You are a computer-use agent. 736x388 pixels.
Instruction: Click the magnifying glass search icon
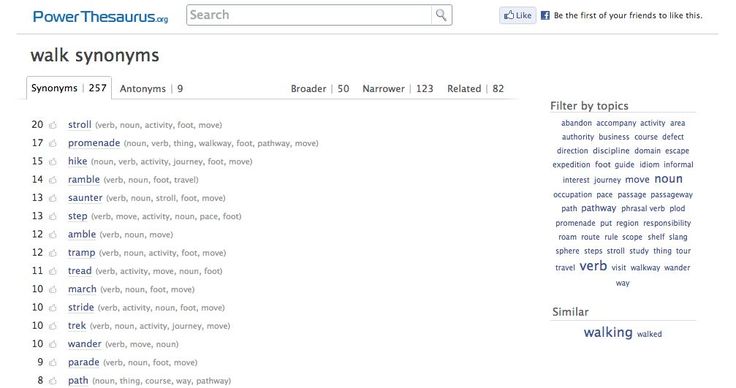[441, 15]
